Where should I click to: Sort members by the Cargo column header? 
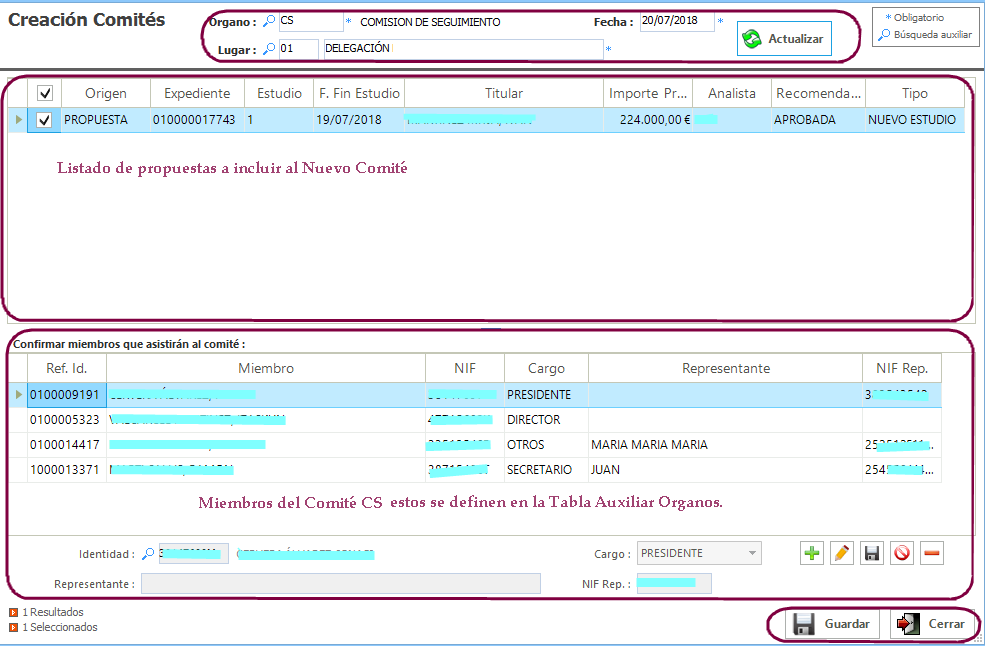coord(546,368)
